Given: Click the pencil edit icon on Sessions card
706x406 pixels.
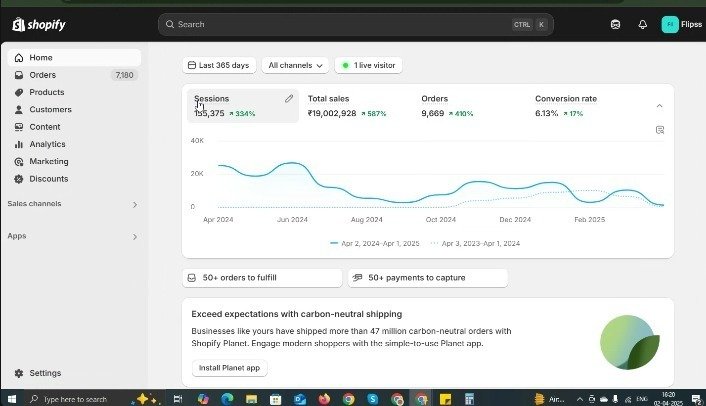Looking at the screenshot, I should 289,99.
